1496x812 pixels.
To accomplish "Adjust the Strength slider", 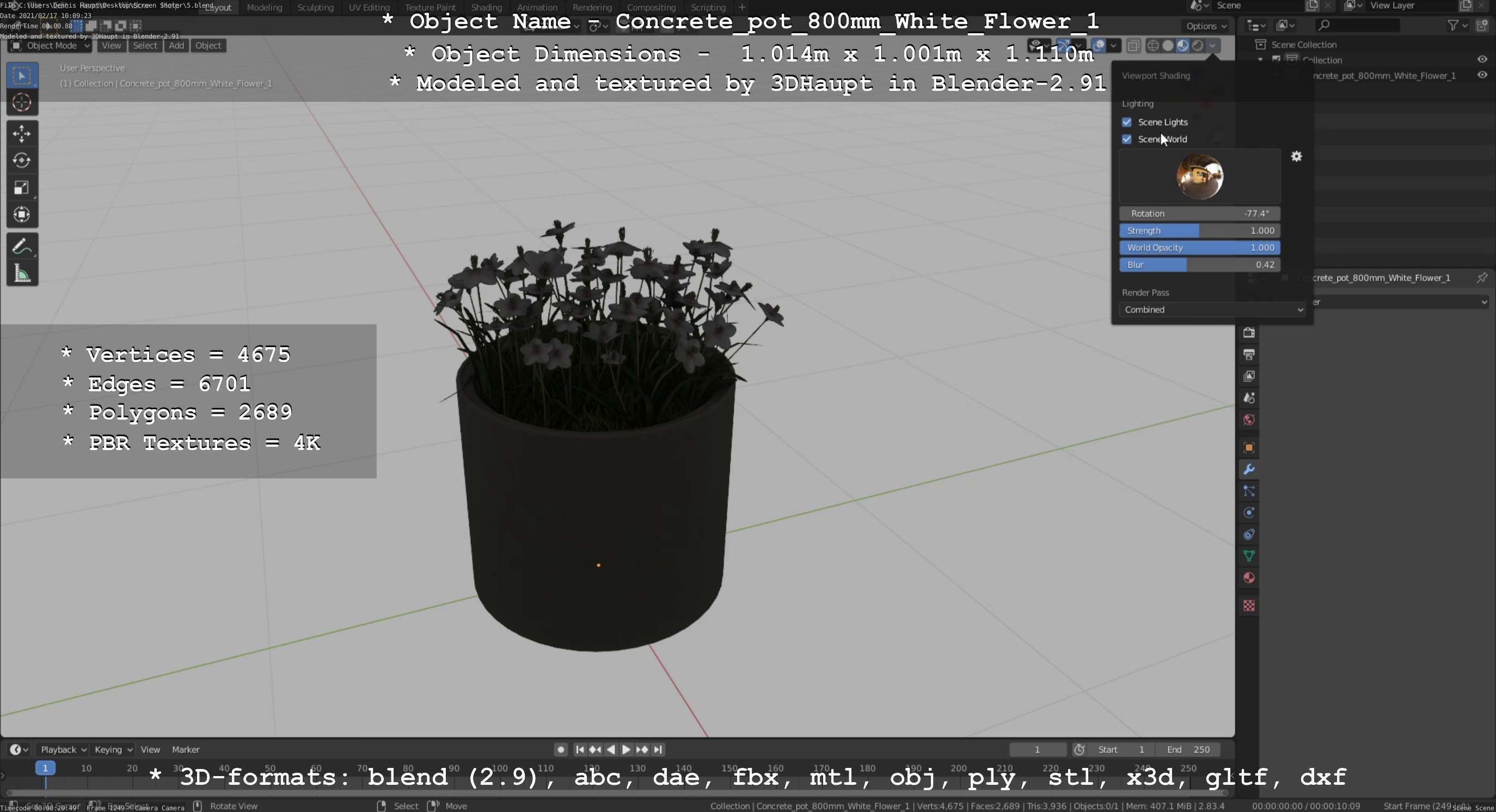I will tap(1200, 230).
